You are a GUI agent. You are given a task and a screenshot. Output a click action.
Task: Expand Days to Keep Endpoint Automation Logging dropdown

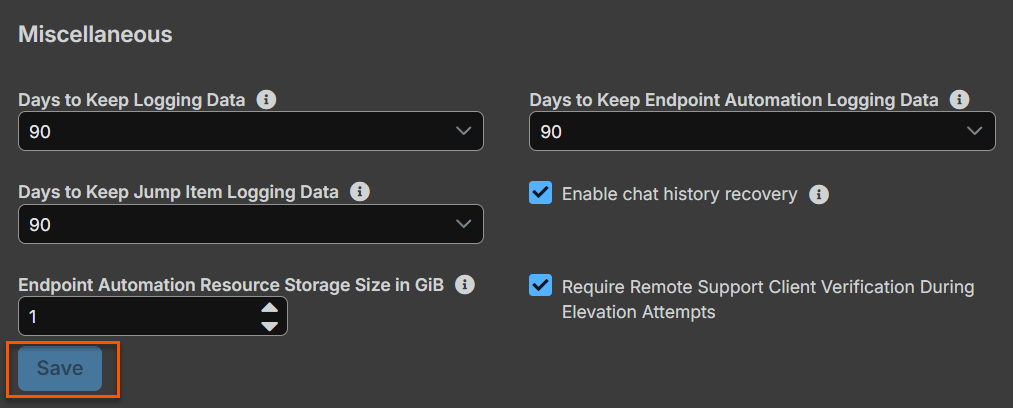762,131
